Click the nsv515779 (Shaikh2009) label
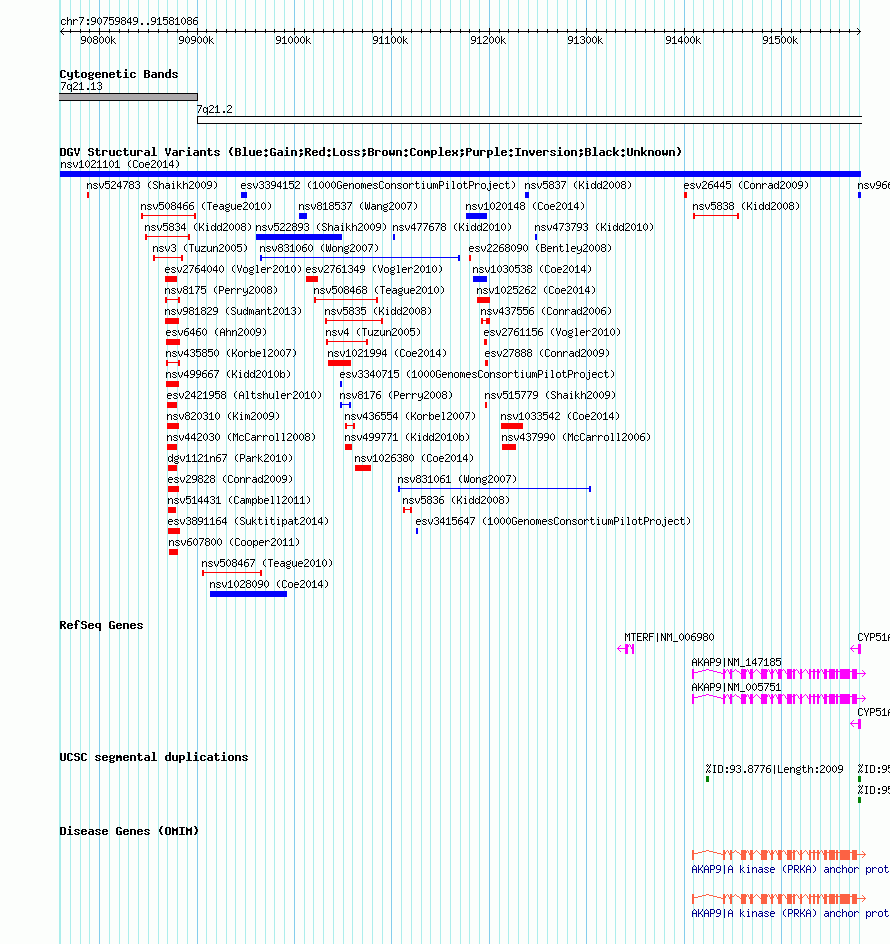Image resolution: width=890 pixels, height=944 pixels. (550, 396)
